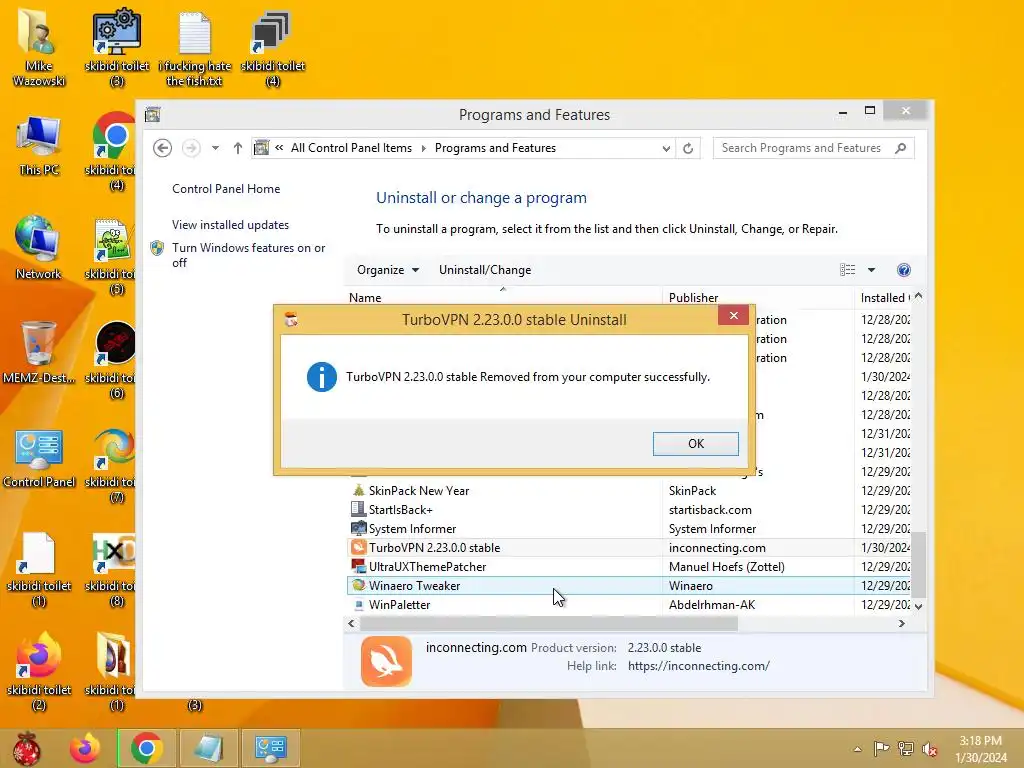Click muted volume tray icon
The image size is (1024, 768).
(930, 748)
